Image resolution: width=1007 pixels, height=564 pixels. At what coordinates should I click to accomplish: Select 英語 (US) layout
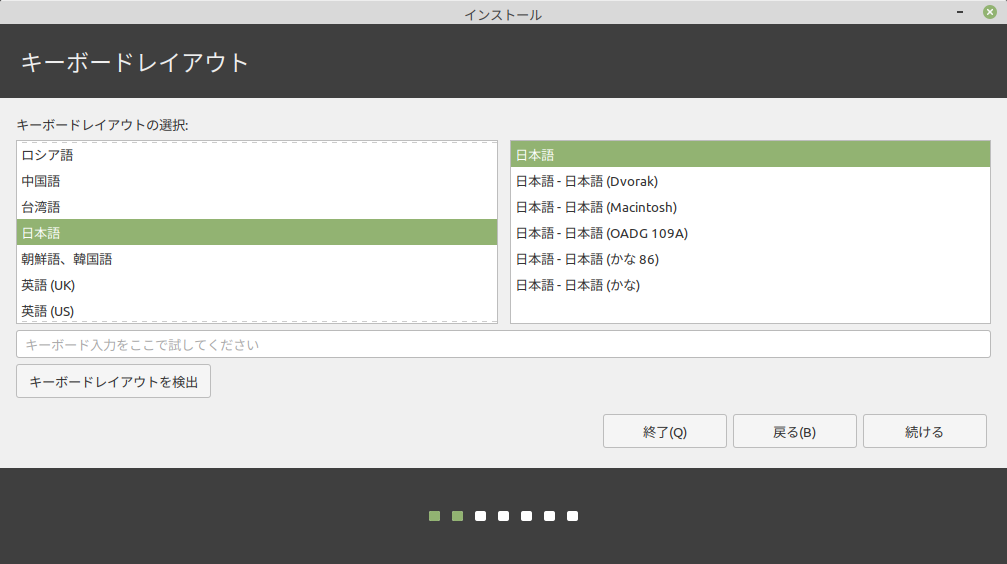point(257,311)
